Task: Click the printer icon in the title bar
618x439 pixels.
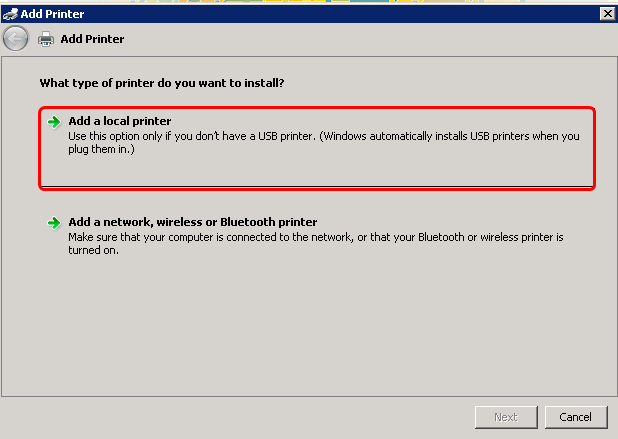Action: [x=10, y=13]
